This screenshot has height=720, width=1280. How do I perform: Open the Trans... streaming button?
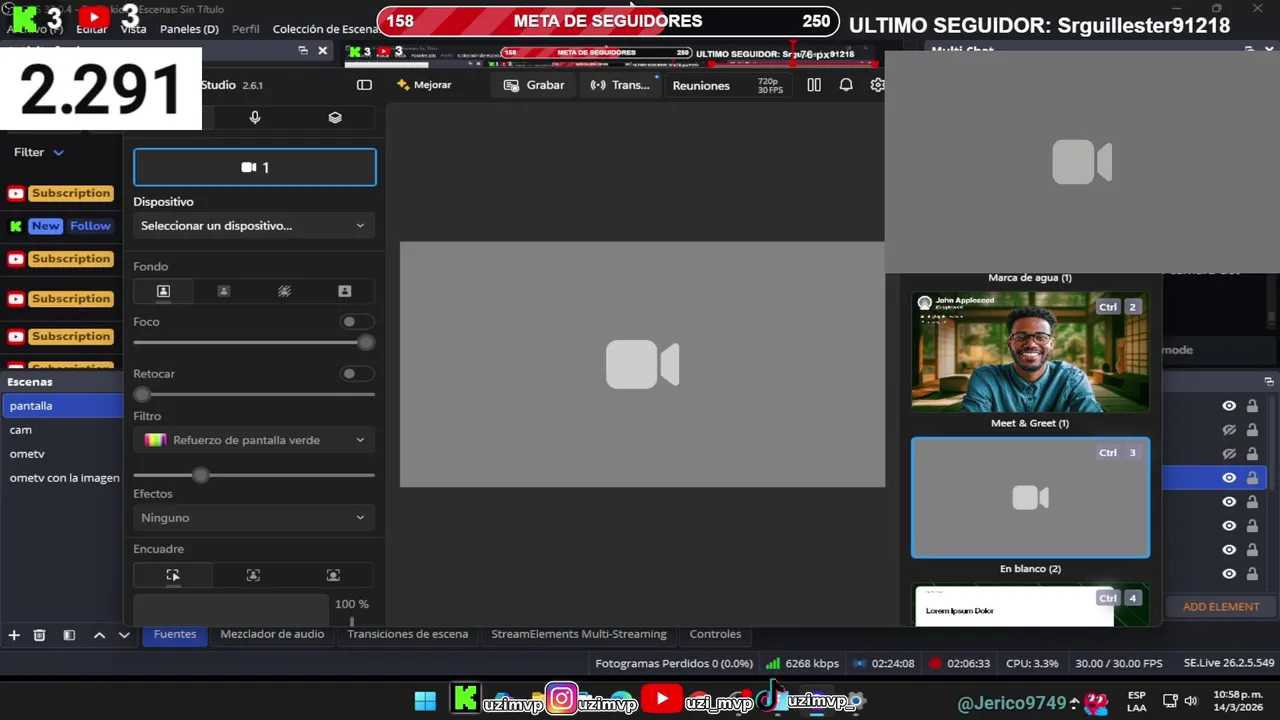coord(620,85)
